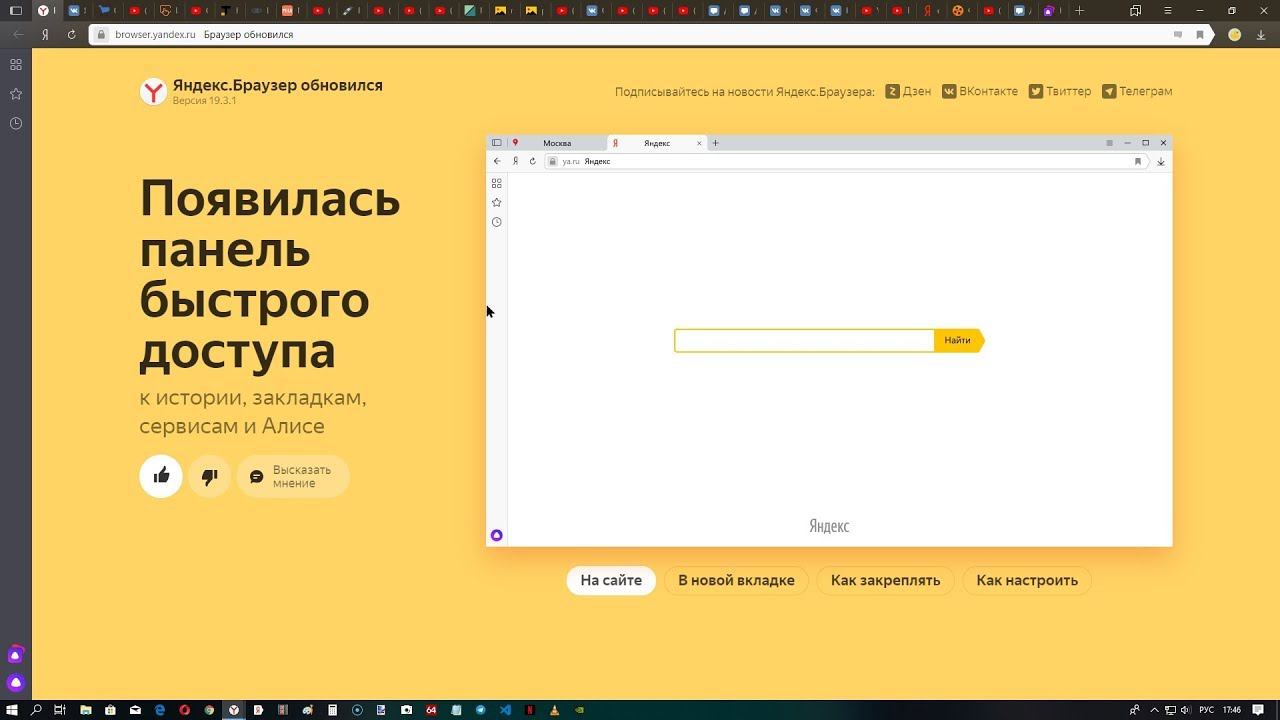Click the browser preview screenshot image
The height and width of the screenshot is (720, 1280).
click(829, 341)
